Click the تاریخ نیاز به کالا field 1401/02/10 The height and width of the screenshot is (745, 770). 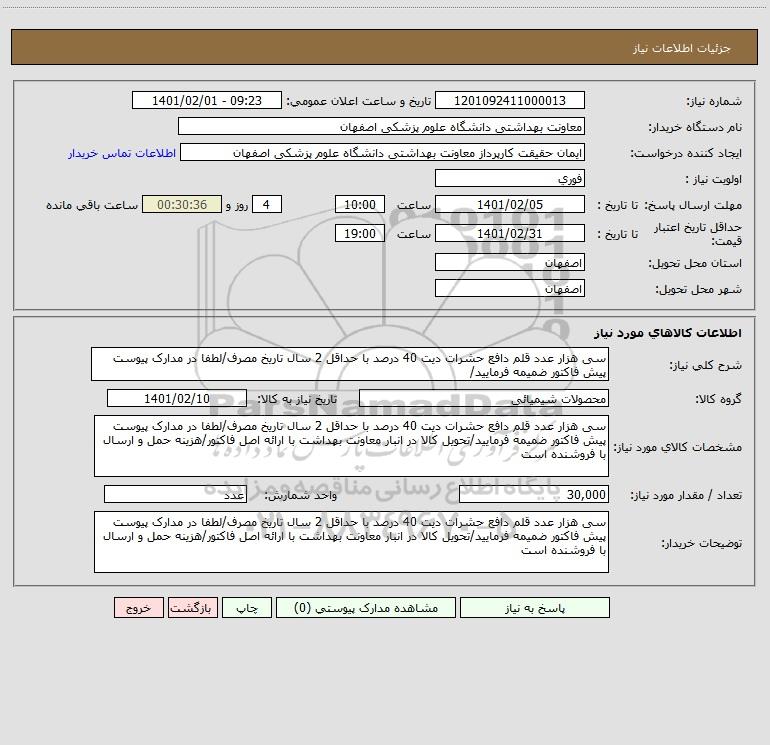click(x=177, y=398)
